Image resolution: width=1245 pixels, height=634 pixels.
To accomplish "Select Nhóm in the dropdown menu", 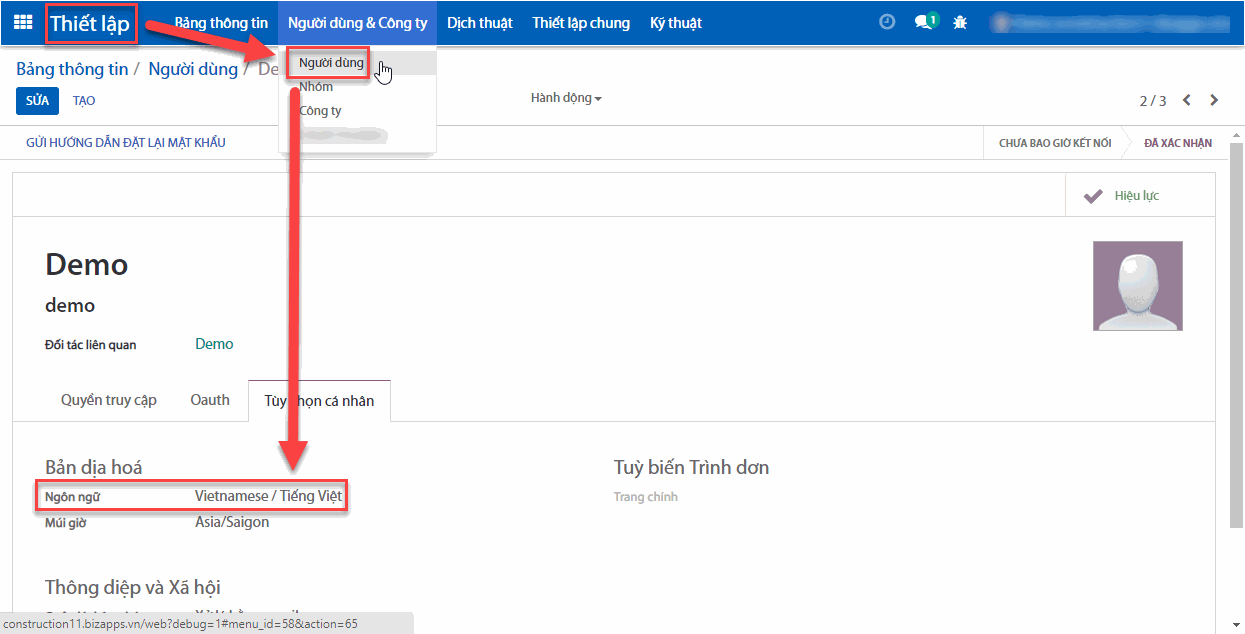I will (x=316, y=87).
